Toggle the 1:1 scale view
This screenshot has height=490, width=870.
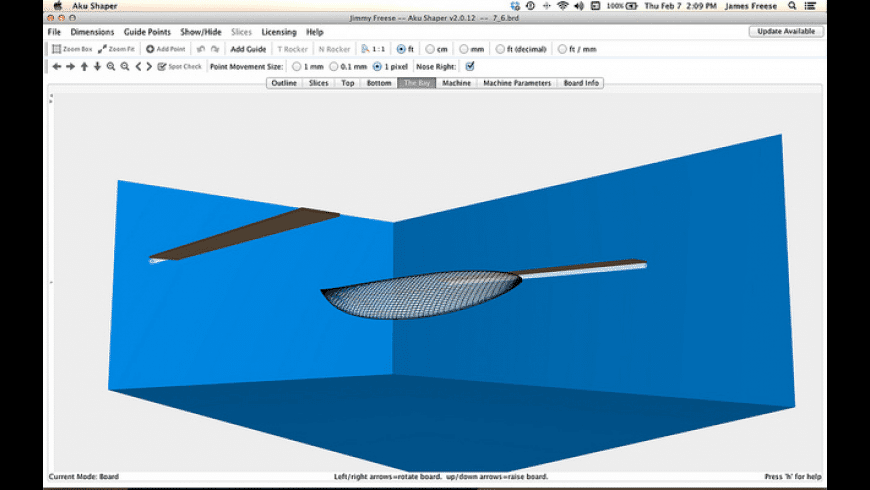pos(372,49)
